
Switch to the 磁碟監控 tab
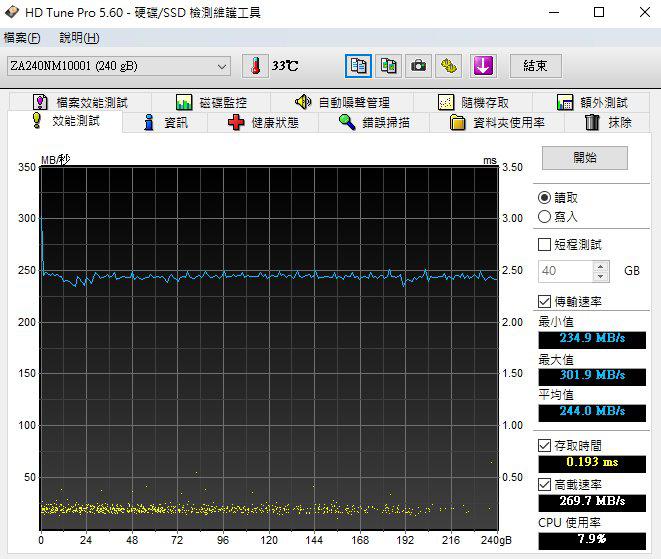tap(211, 102)
